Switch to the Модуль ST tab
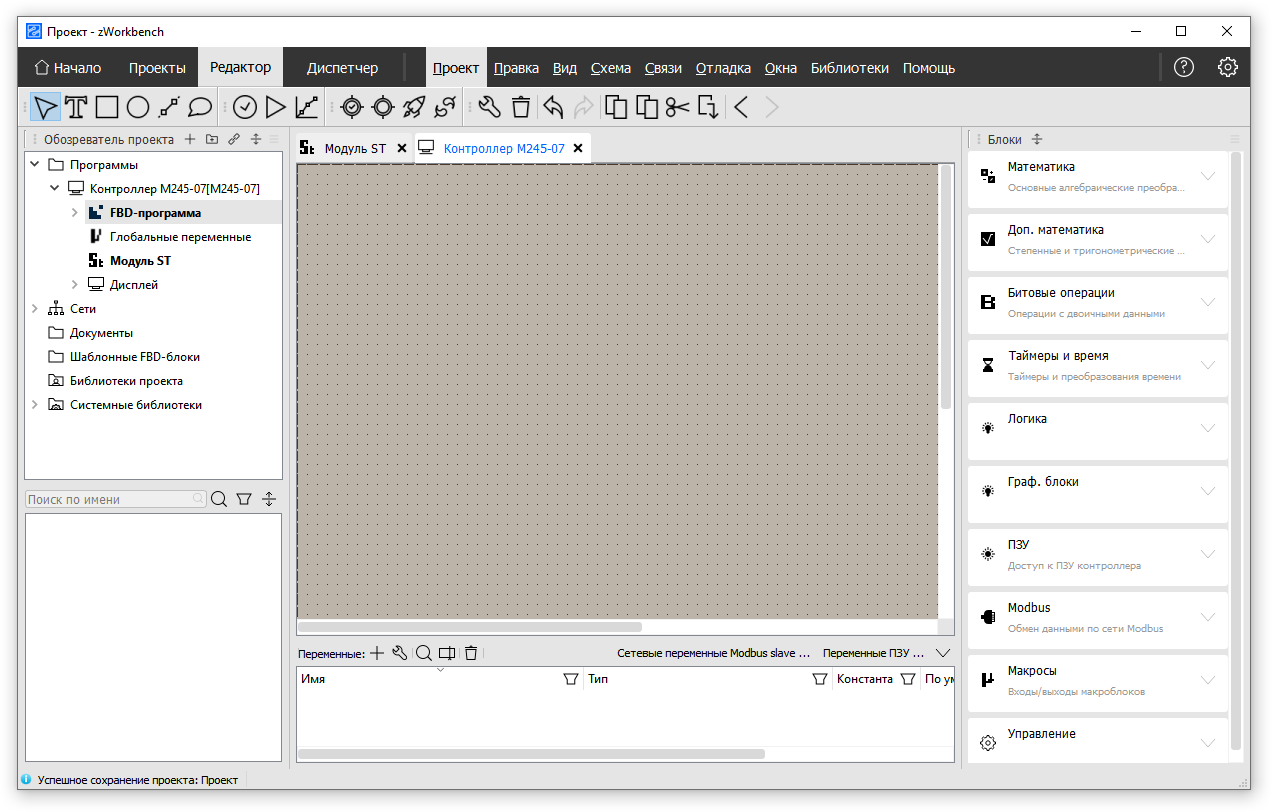The width and height of the screenshot is (1272, 812). pyautogui.click(x=354, y=148)
